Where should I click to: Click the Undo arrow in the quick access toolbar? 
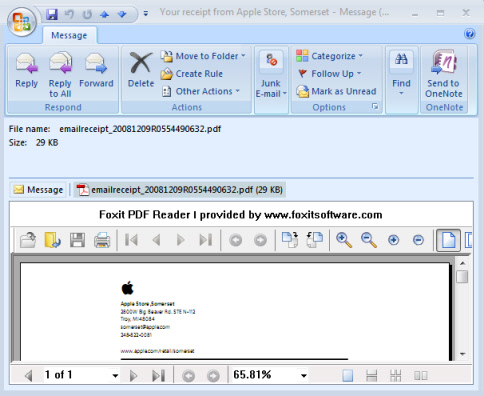(69, 14)
